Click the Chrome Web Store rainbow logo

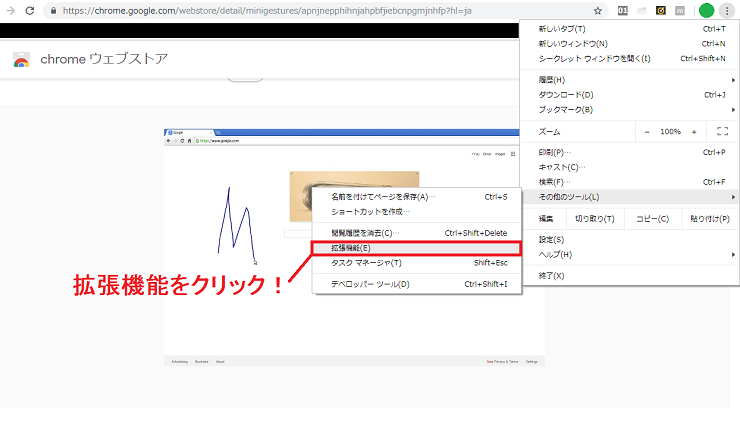click(21, 60)
